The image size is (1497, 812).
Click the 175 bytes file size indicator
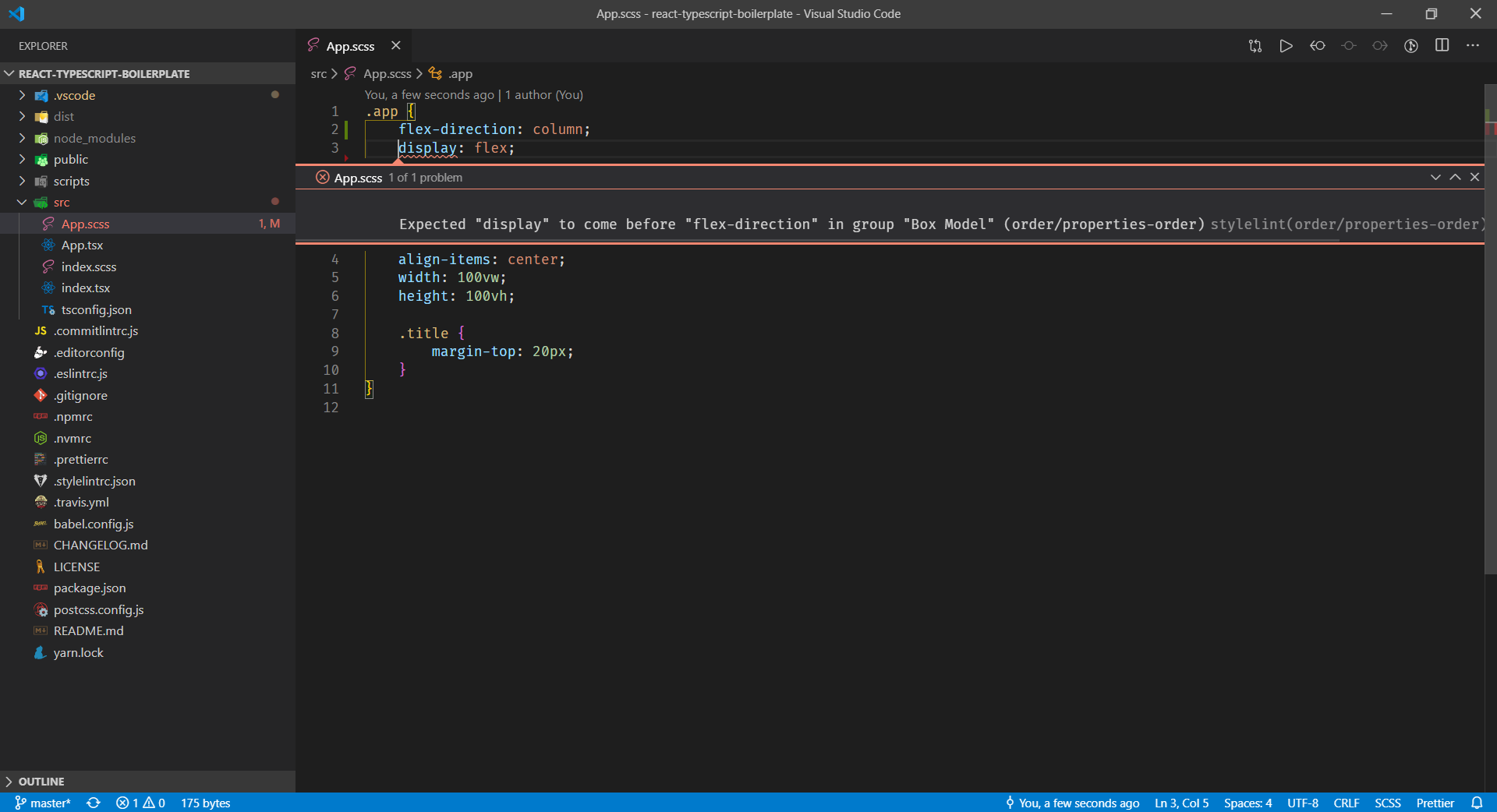tap(206, 803)
